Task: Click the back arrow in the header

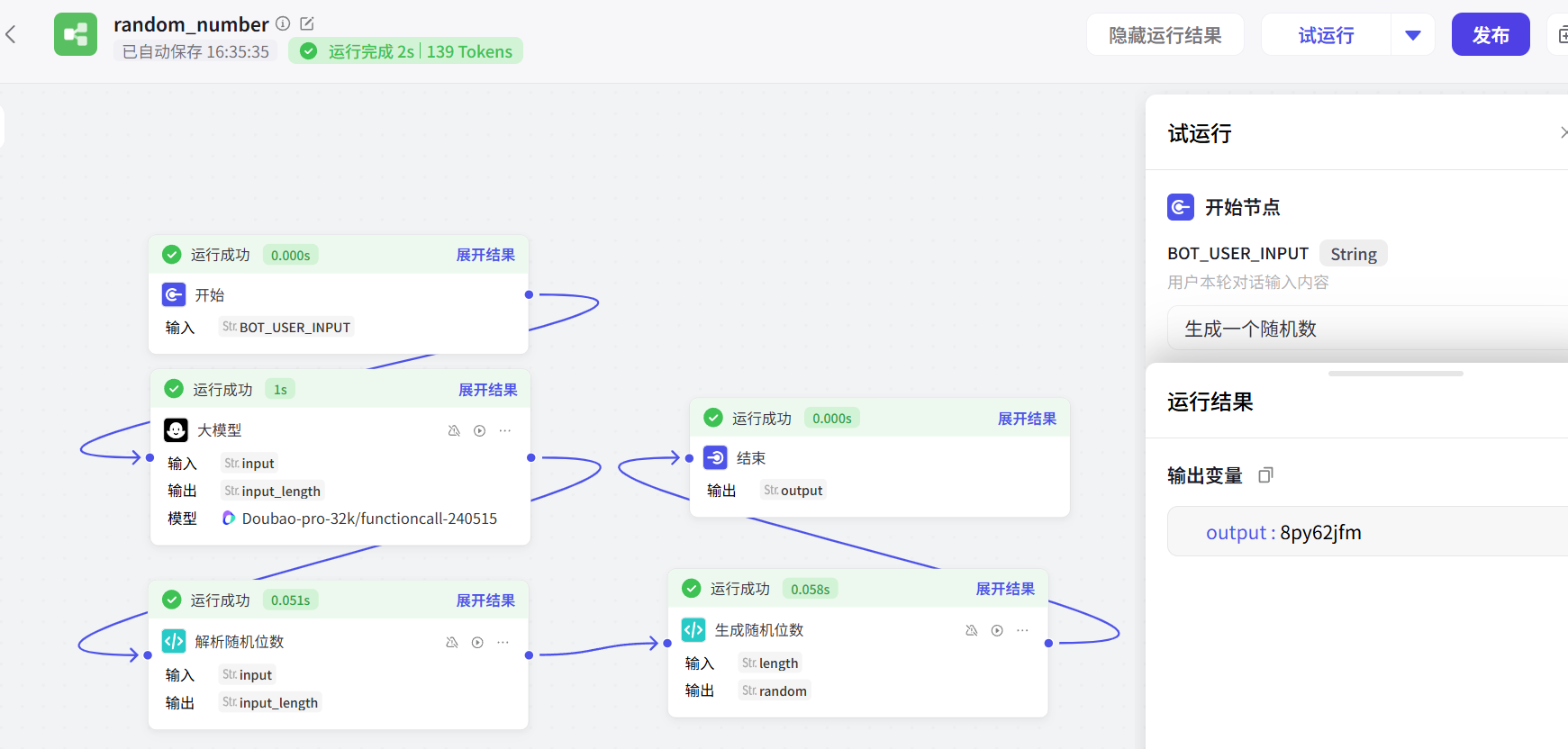Action: click(x=12, y=35)
